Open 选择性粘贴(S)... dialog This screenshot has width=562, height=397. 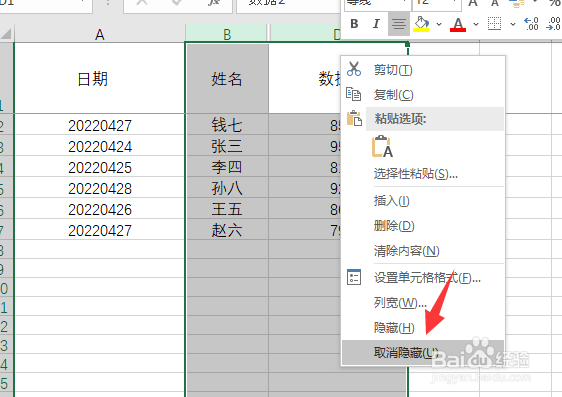point(423,174)
